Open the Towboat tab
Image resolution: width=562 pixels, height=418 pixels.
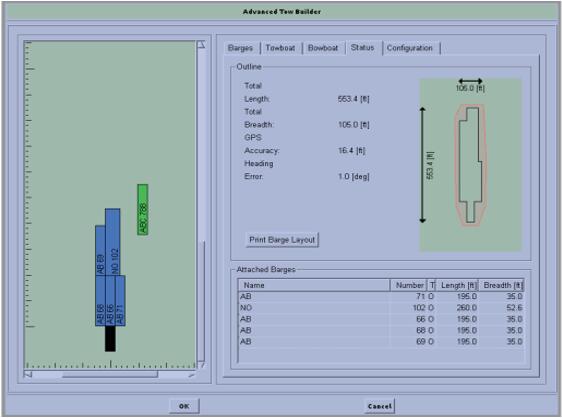pyautogui.click(x=280, y=48)
